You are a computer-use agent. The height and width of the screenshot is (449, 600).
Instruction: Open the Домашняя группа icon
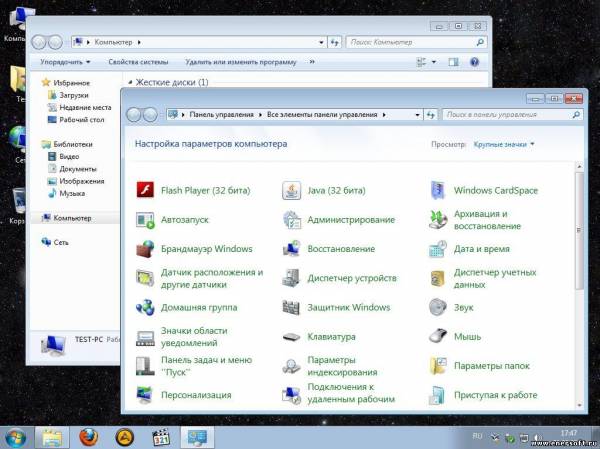[145, 307]
